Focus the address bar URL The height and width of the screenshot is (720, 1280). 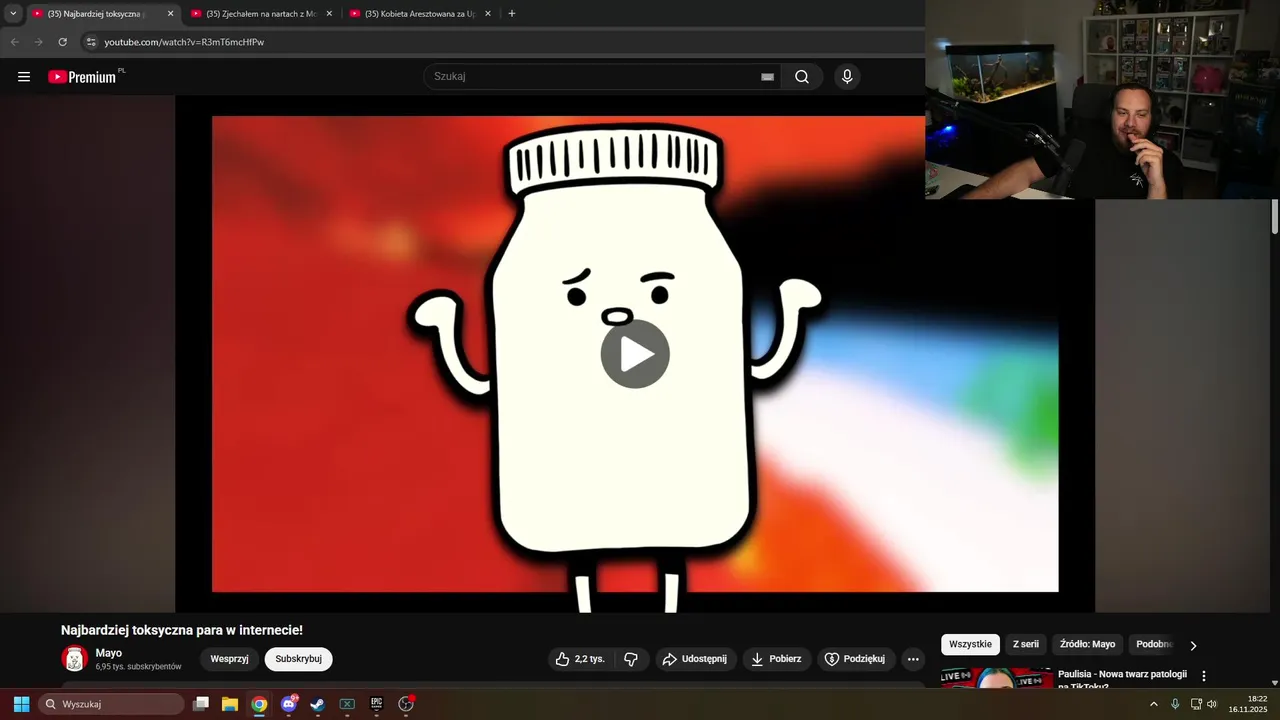pos(185,42)
